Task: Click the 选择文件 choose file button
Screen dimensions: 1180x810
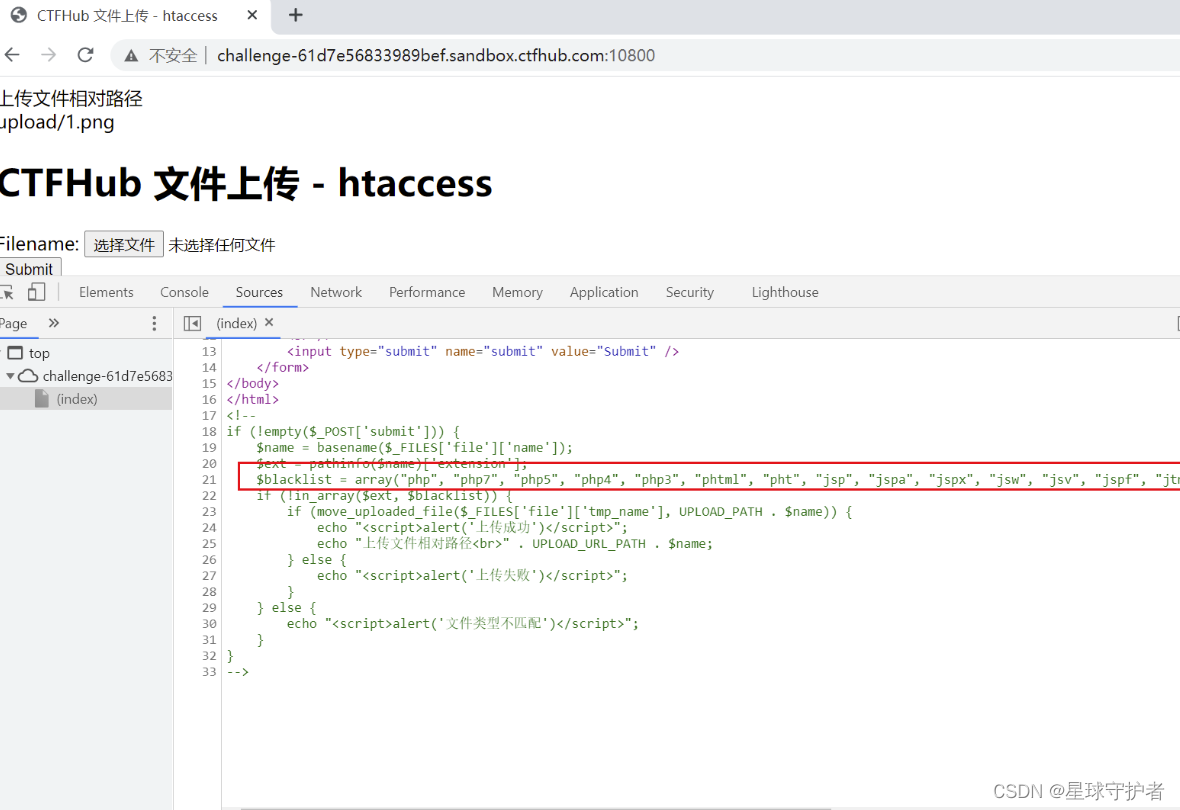Action: coord(123,245)
